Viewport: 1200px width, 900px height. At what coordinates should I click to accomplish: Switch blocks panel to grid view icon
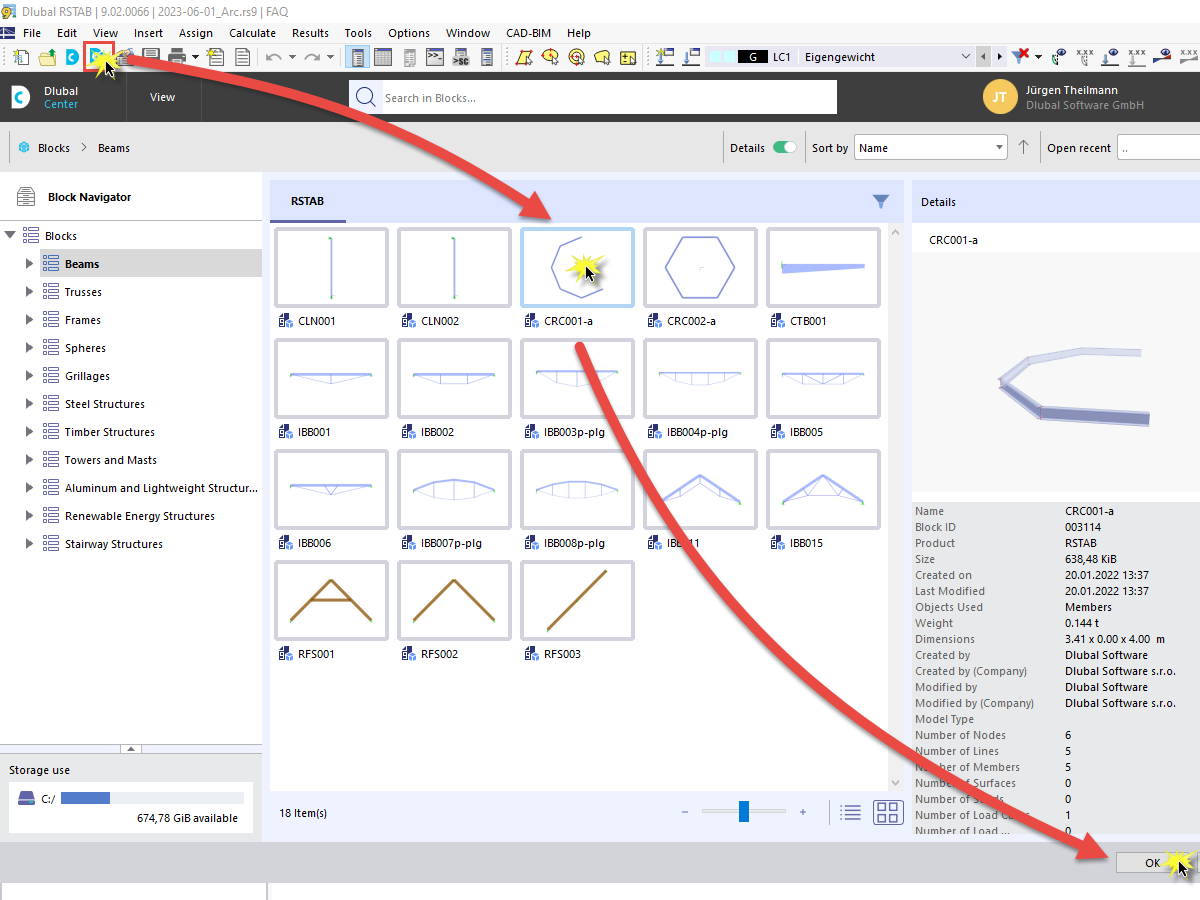tap(888, 812)
